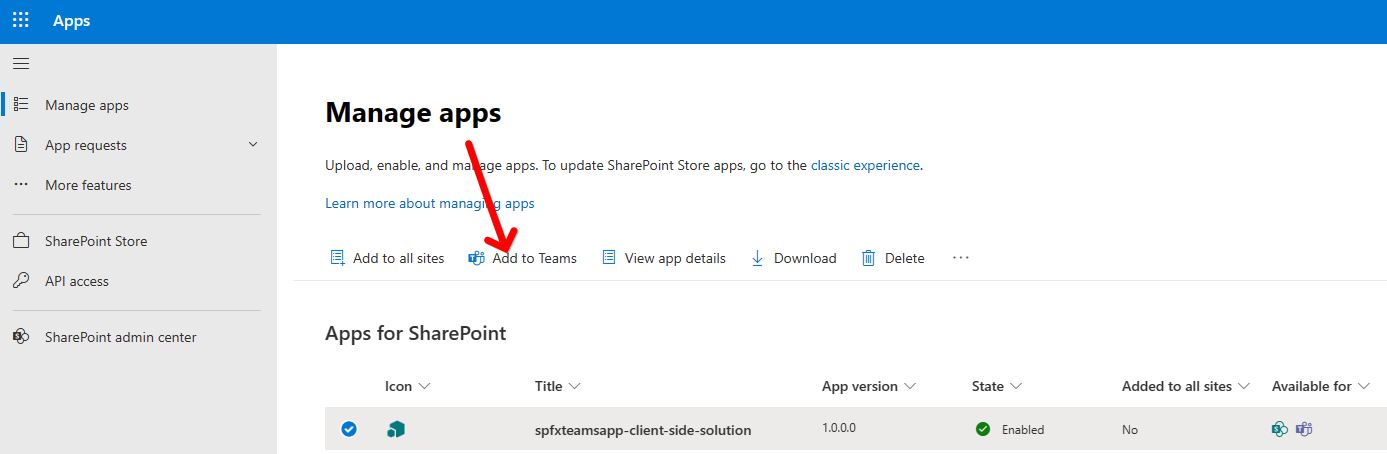This screenshot has width=1387, height=454.
Task: Expand the App requests chevron
Action: 253,145
